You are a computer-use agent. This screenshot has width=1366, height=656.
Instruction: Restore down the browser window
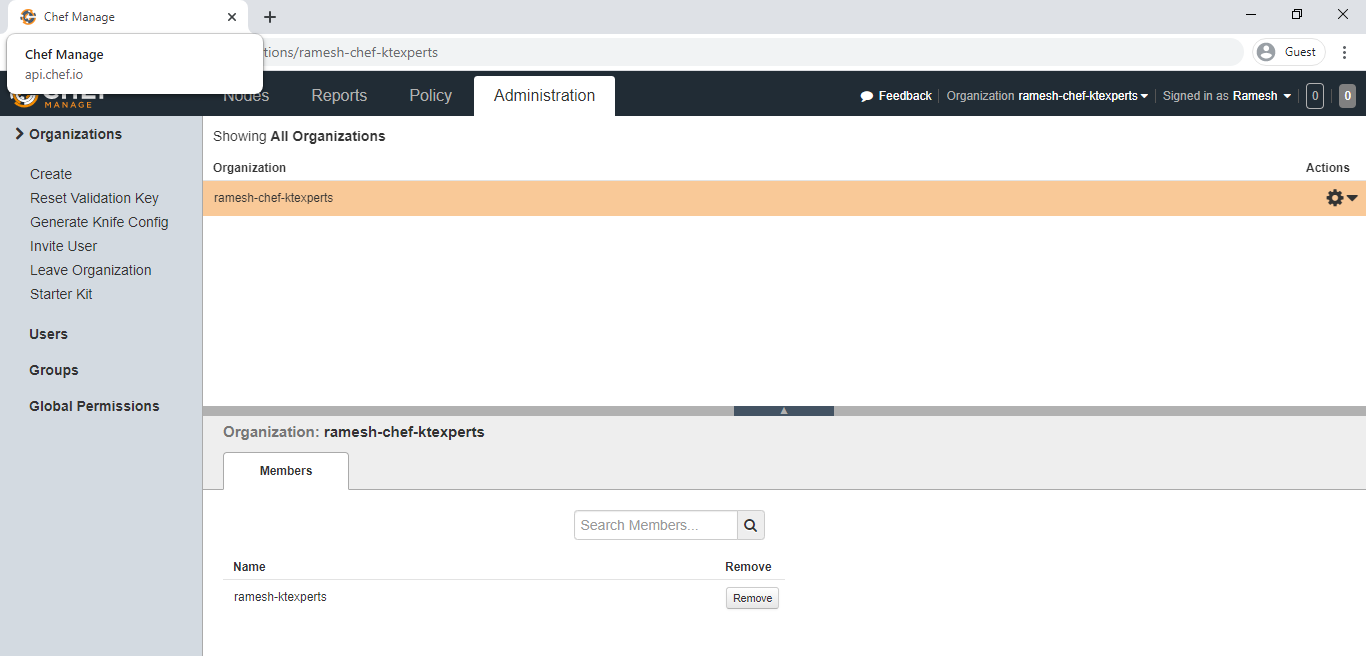(x=1297, y=15)
